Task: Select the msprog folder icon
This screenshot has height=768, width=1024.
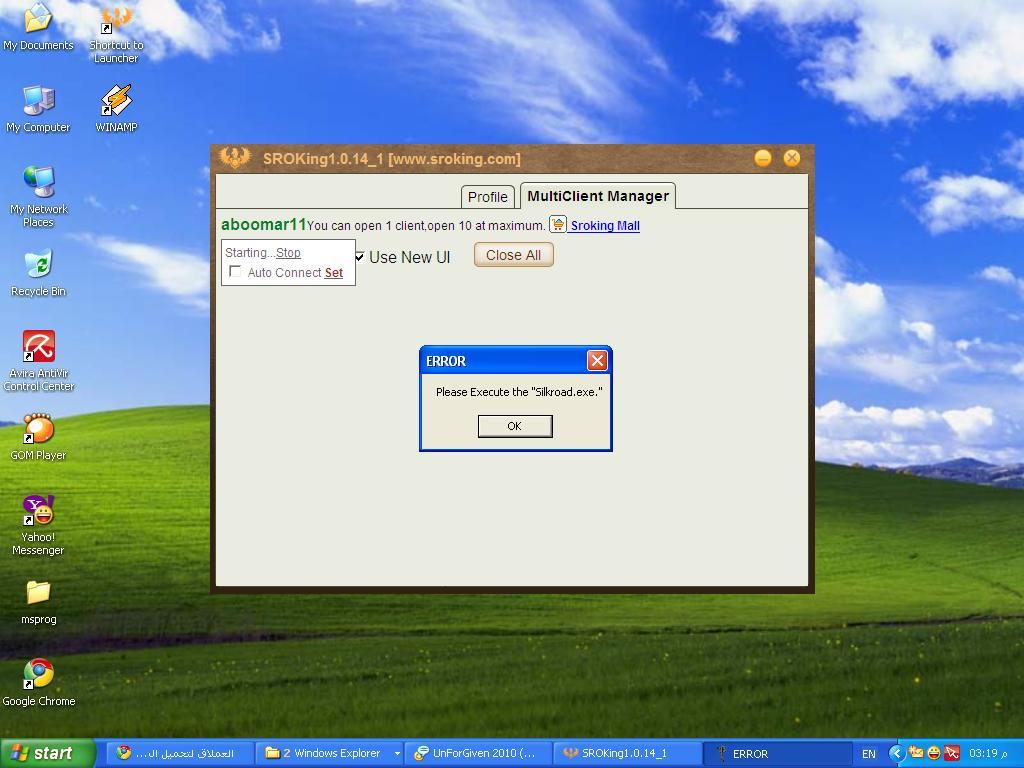Action: pyautogui.click(x=39, y=602)
